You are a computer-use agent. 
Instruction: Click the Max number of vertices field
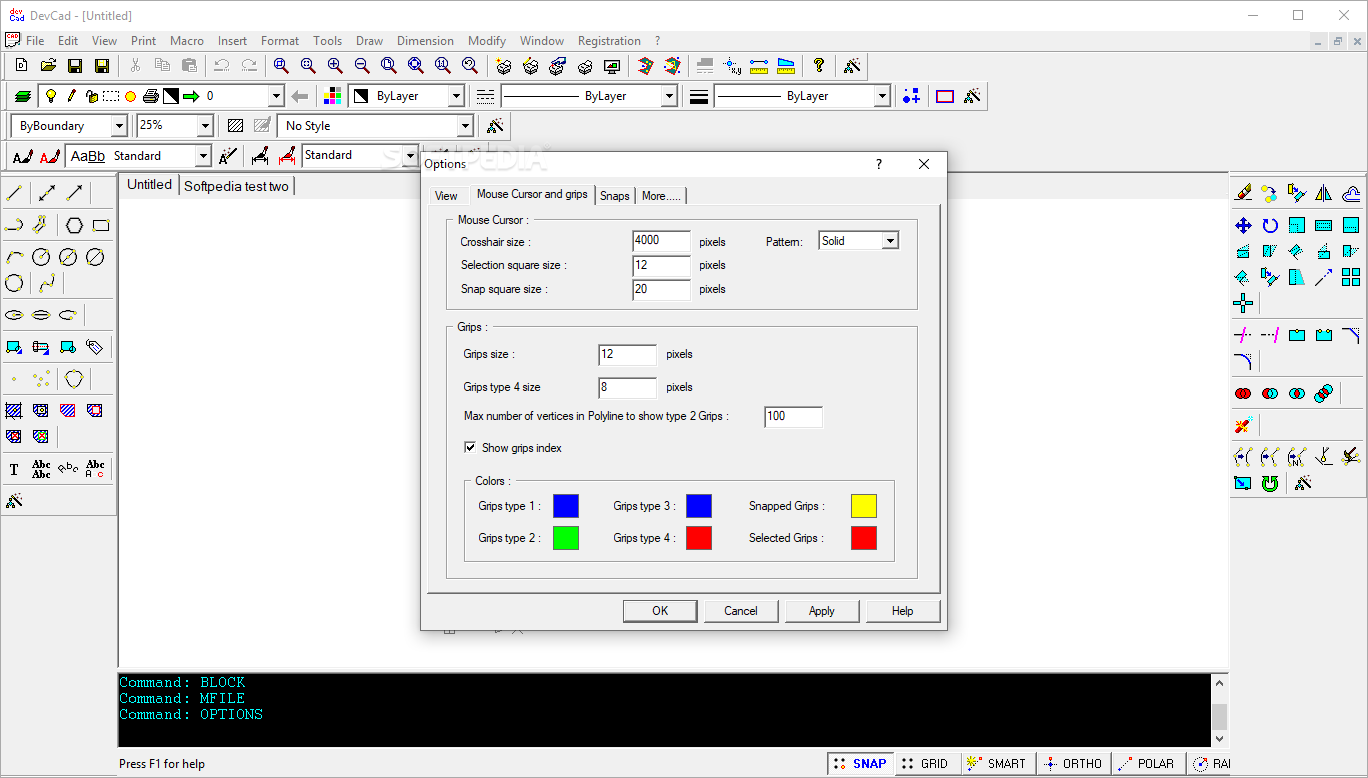pos(794,417)
